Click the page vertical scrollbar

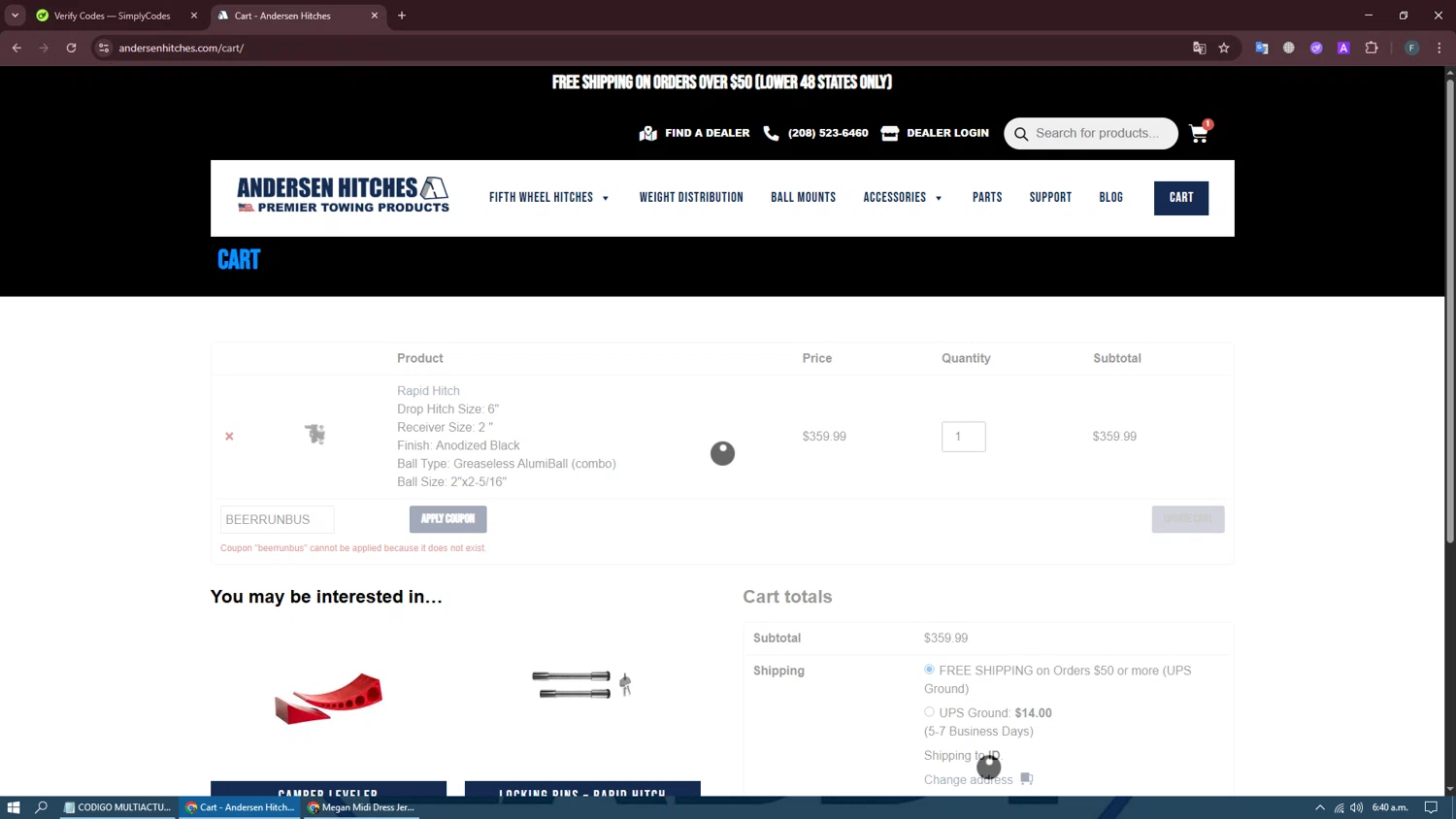click(x=1450, y=311)
